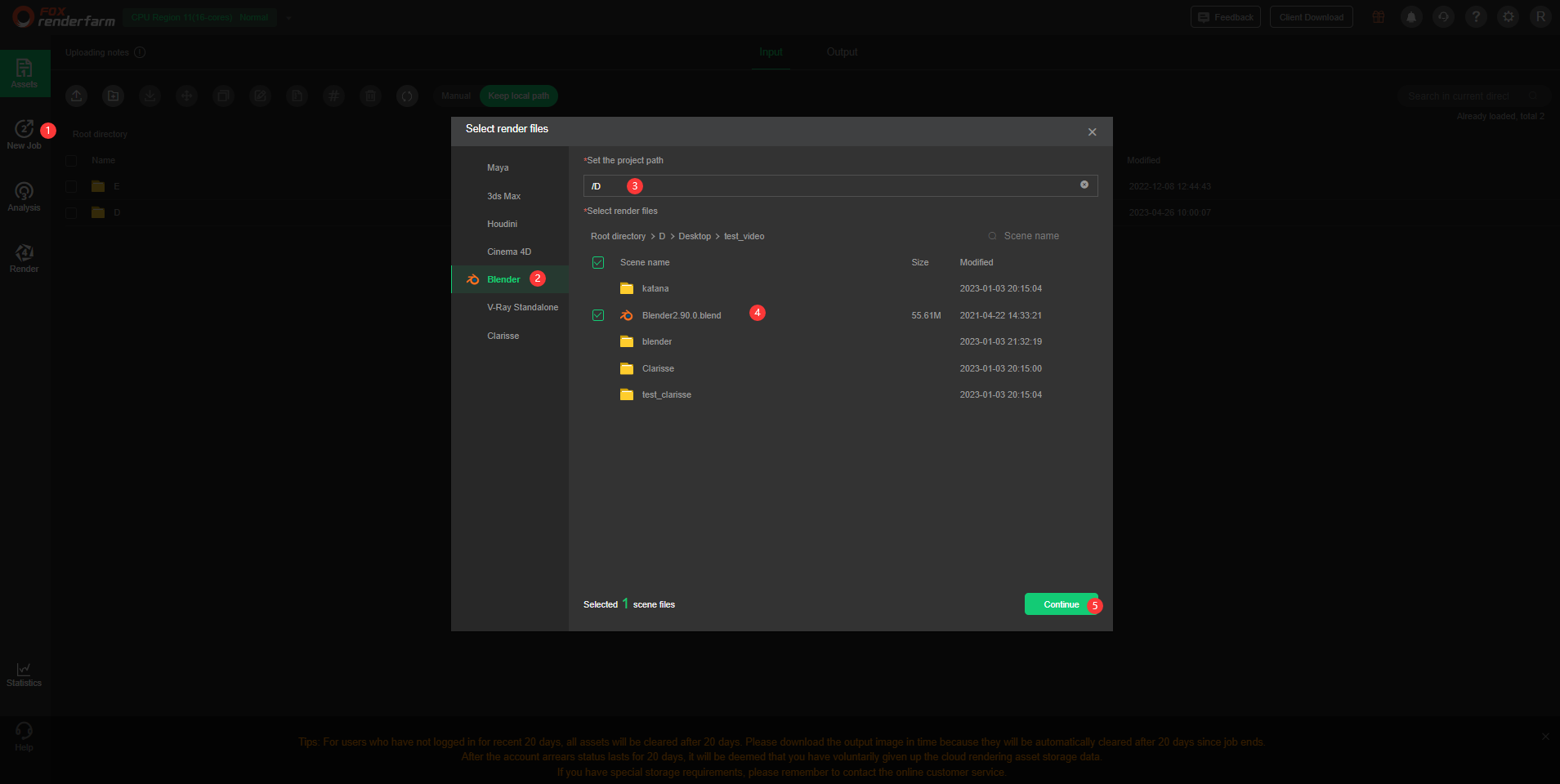The image size is (1560, 784).
Task: Click the Continue button
Action: (x=1062, y=604)
